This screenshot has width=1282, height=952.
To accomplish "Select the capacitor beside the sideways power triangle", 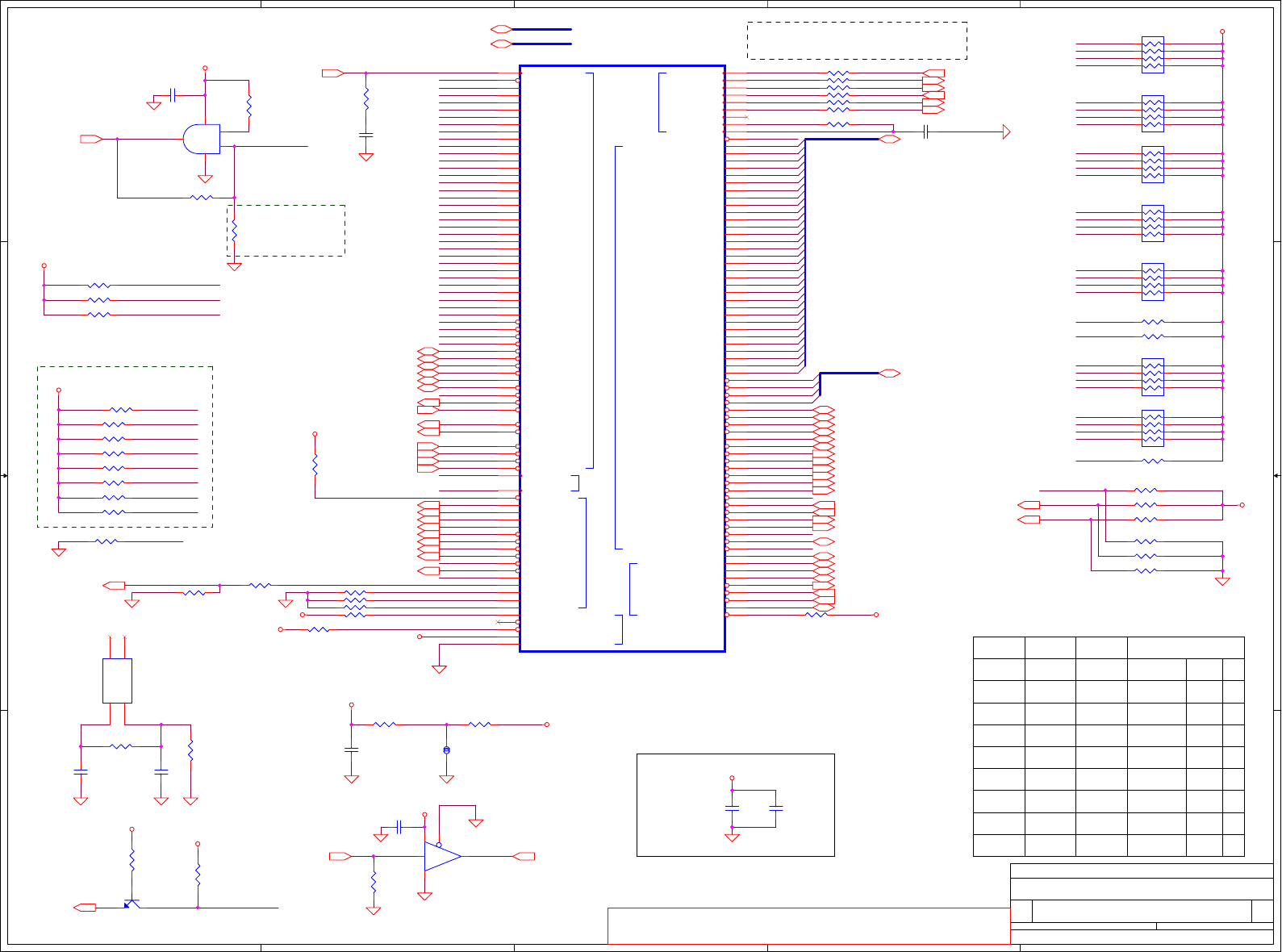I will tap(926, 132).
